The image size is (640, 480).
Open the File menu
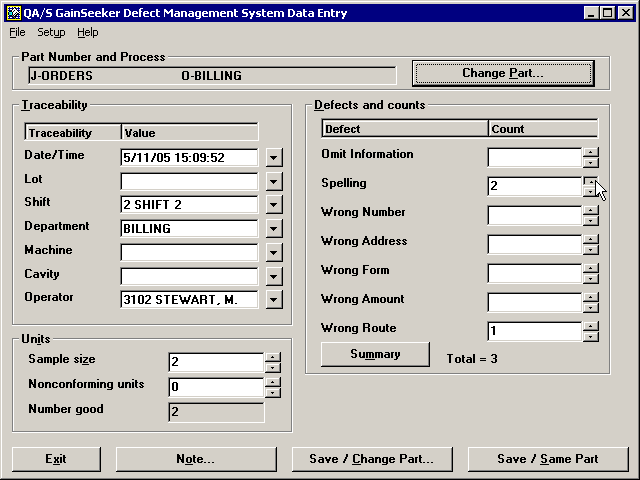pos(17,32)
